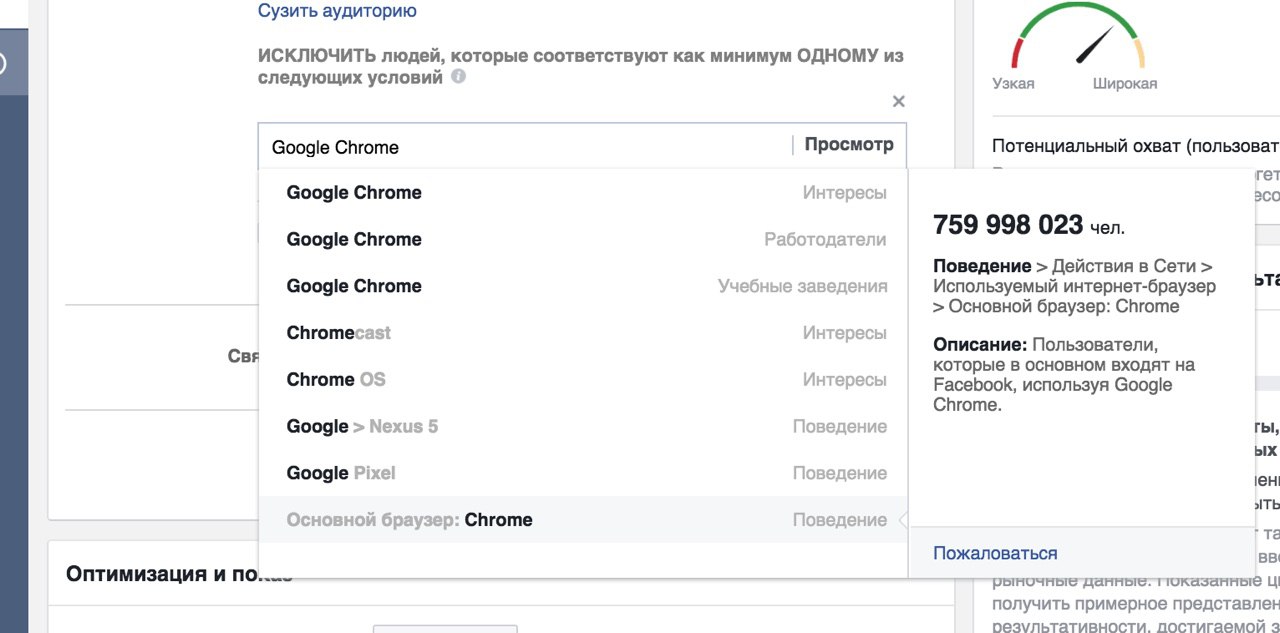Click the 'Узкая' gauge label
The height and width of the screenshot is (633, 1280).
pos(1013,84)
